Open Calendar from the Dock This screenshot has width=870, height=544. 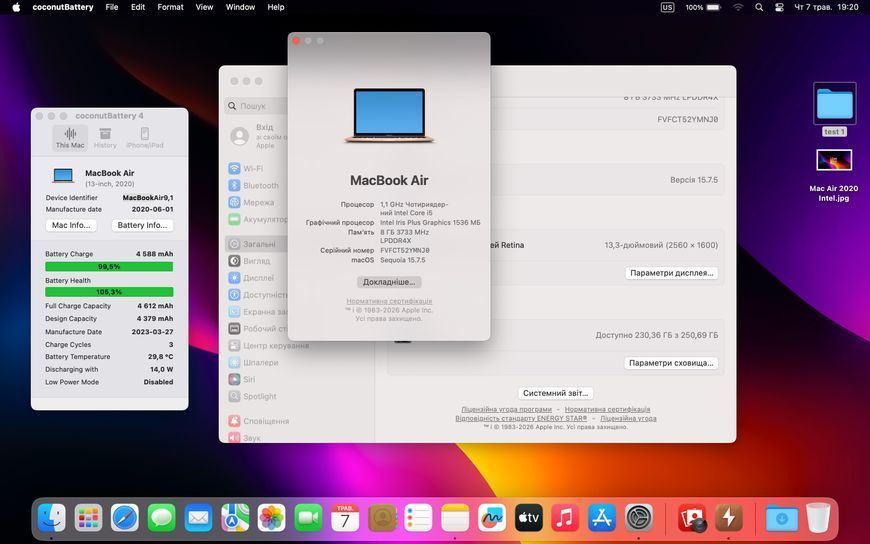(345, 518)
